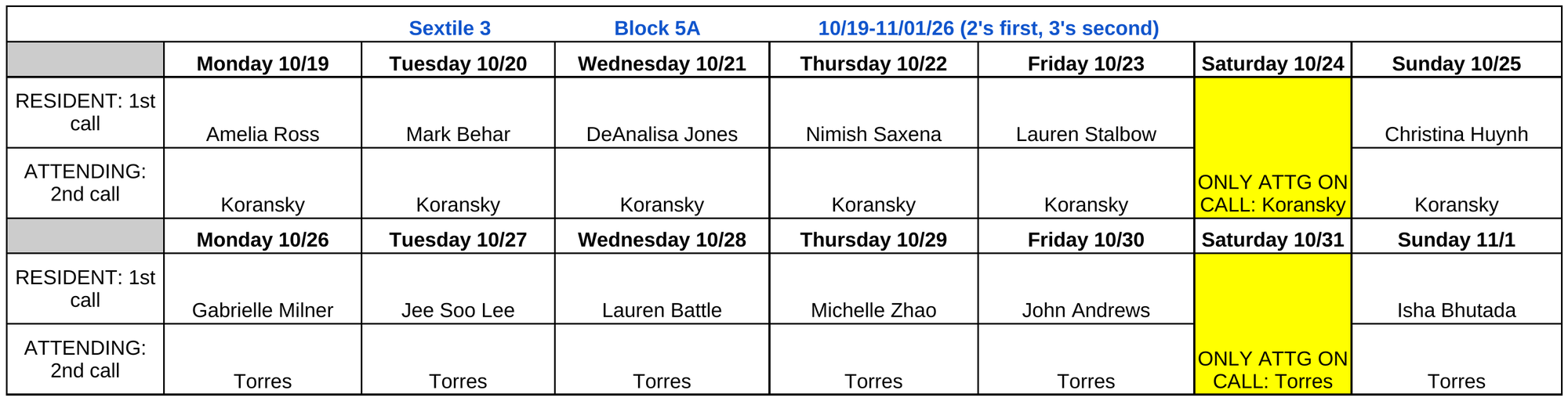Click the Lauren Battle cell
This screenshot has height=401, width=1568.
click(662, 288)
